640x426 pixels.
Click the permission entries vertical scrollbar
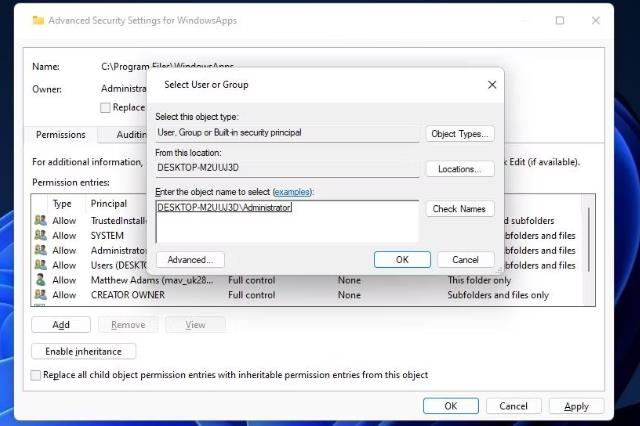pos(589,240)
